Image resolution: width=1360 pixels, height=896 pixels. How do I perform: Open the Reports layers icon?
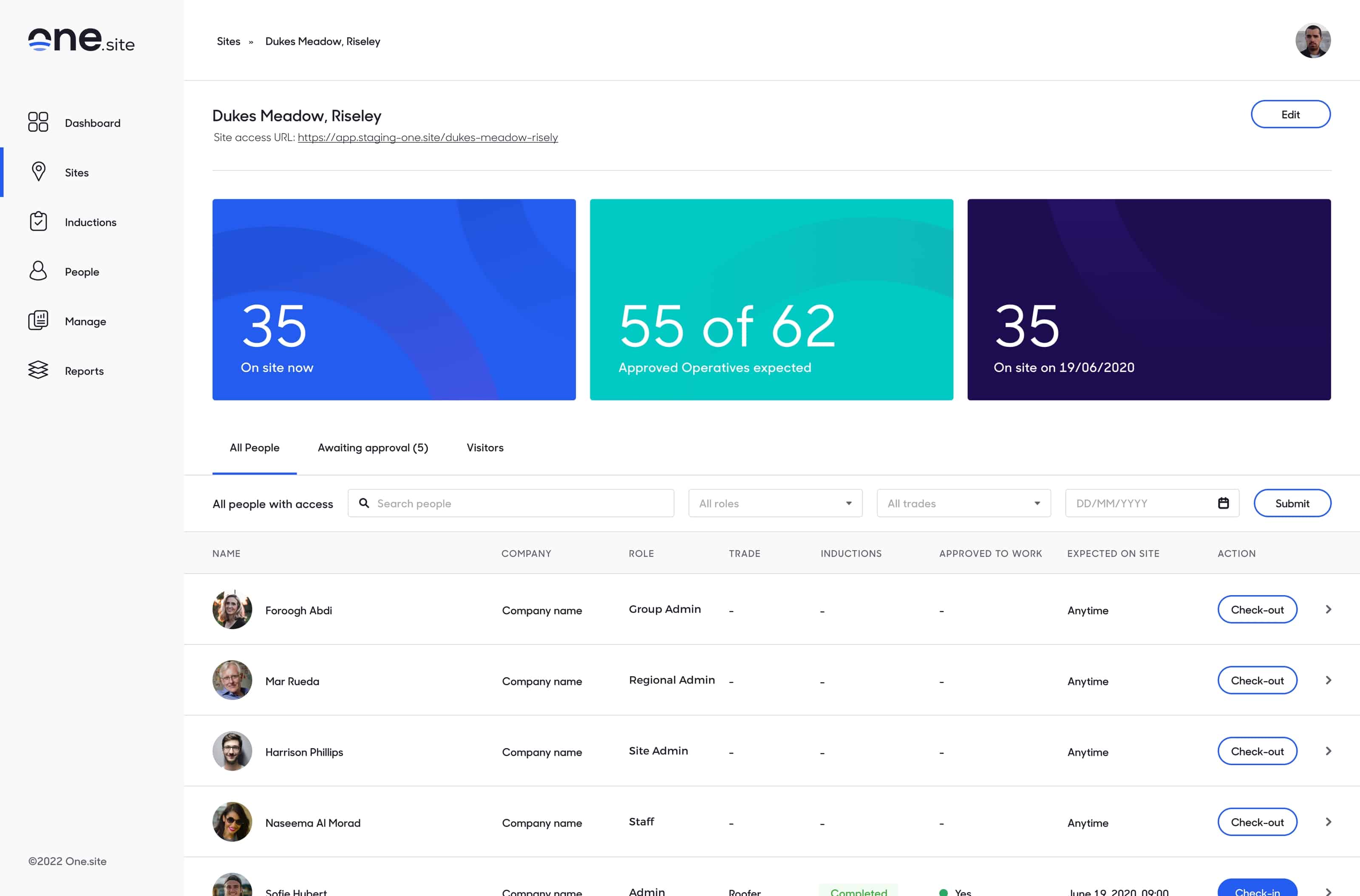point(38,370)
